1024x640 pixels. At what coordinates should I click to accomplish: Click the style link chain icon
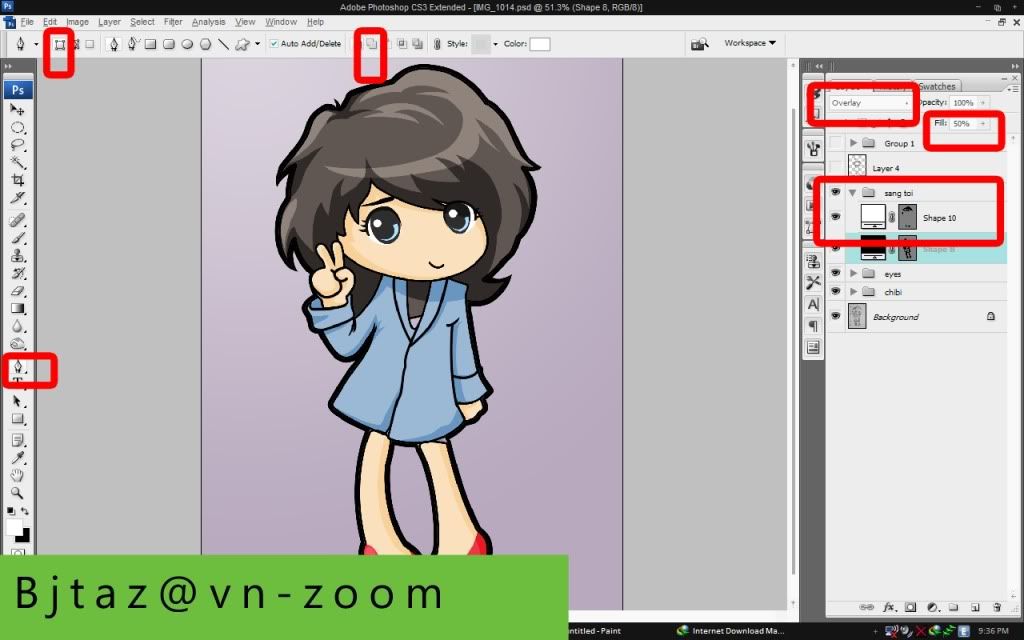pyautogui.click(x=437, y=44)
